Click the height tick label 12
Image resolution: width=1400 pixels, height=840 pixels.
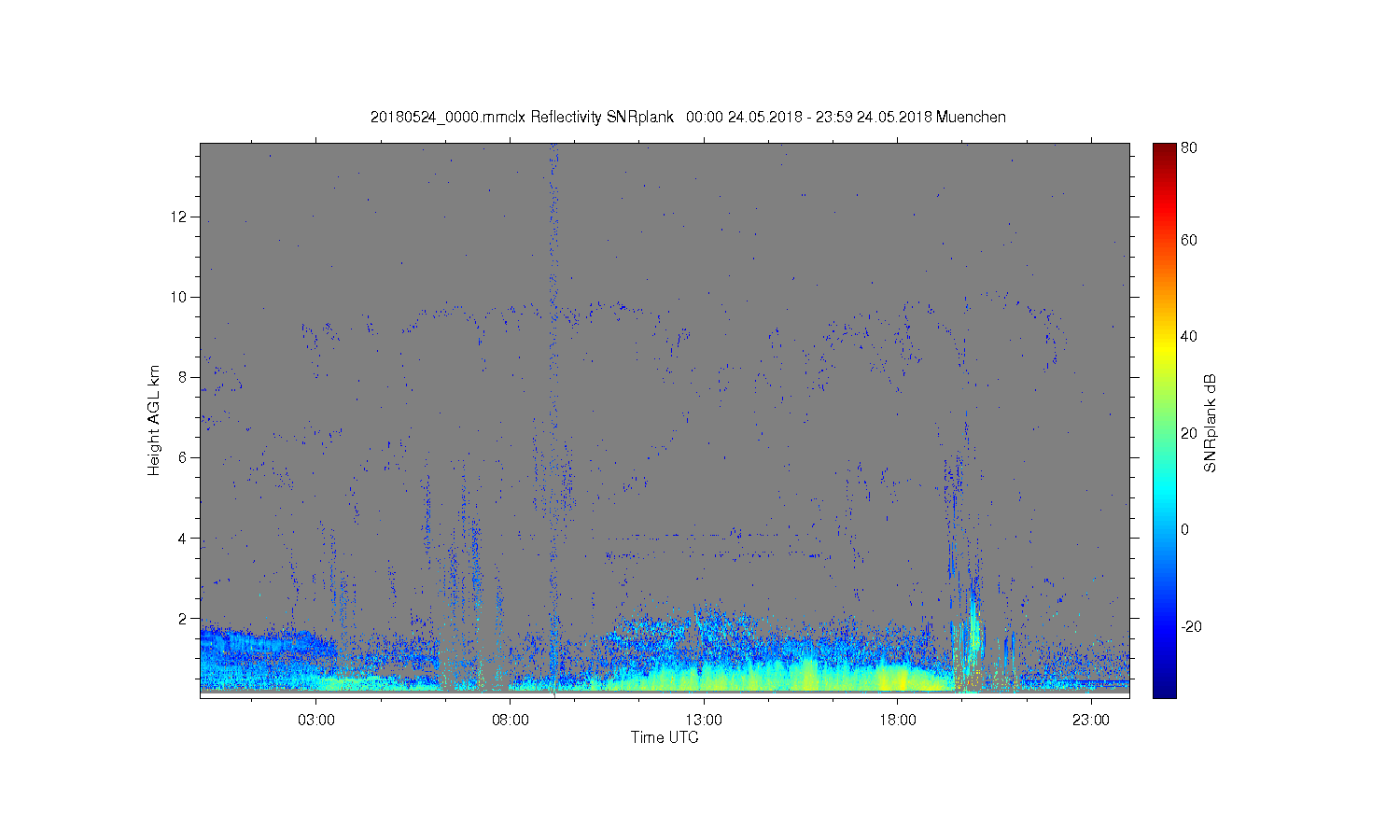180,217
